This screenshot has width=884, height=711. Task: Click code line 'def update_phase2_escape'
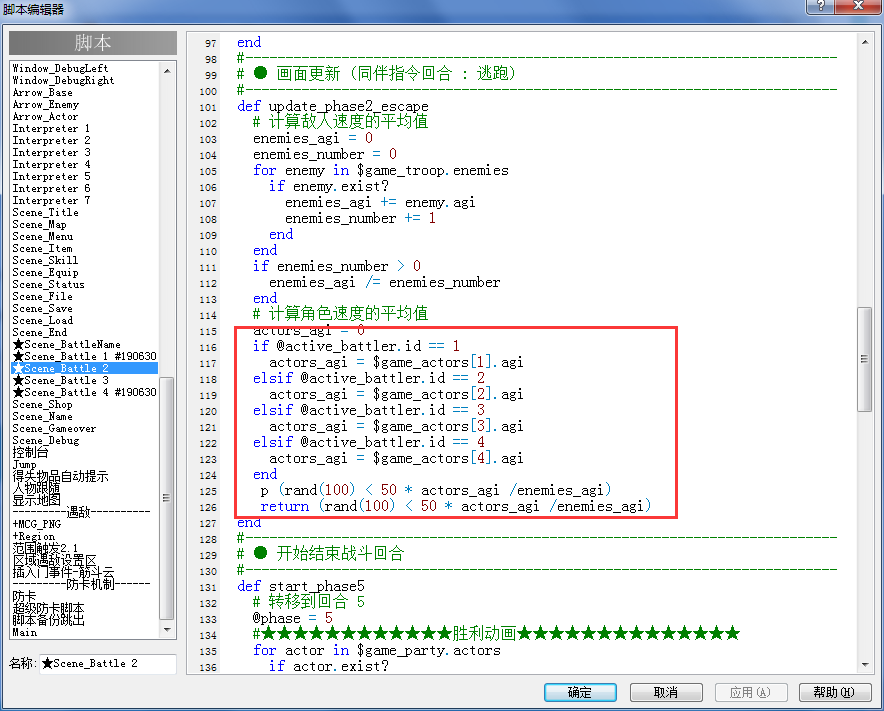(x=333, y=106)
